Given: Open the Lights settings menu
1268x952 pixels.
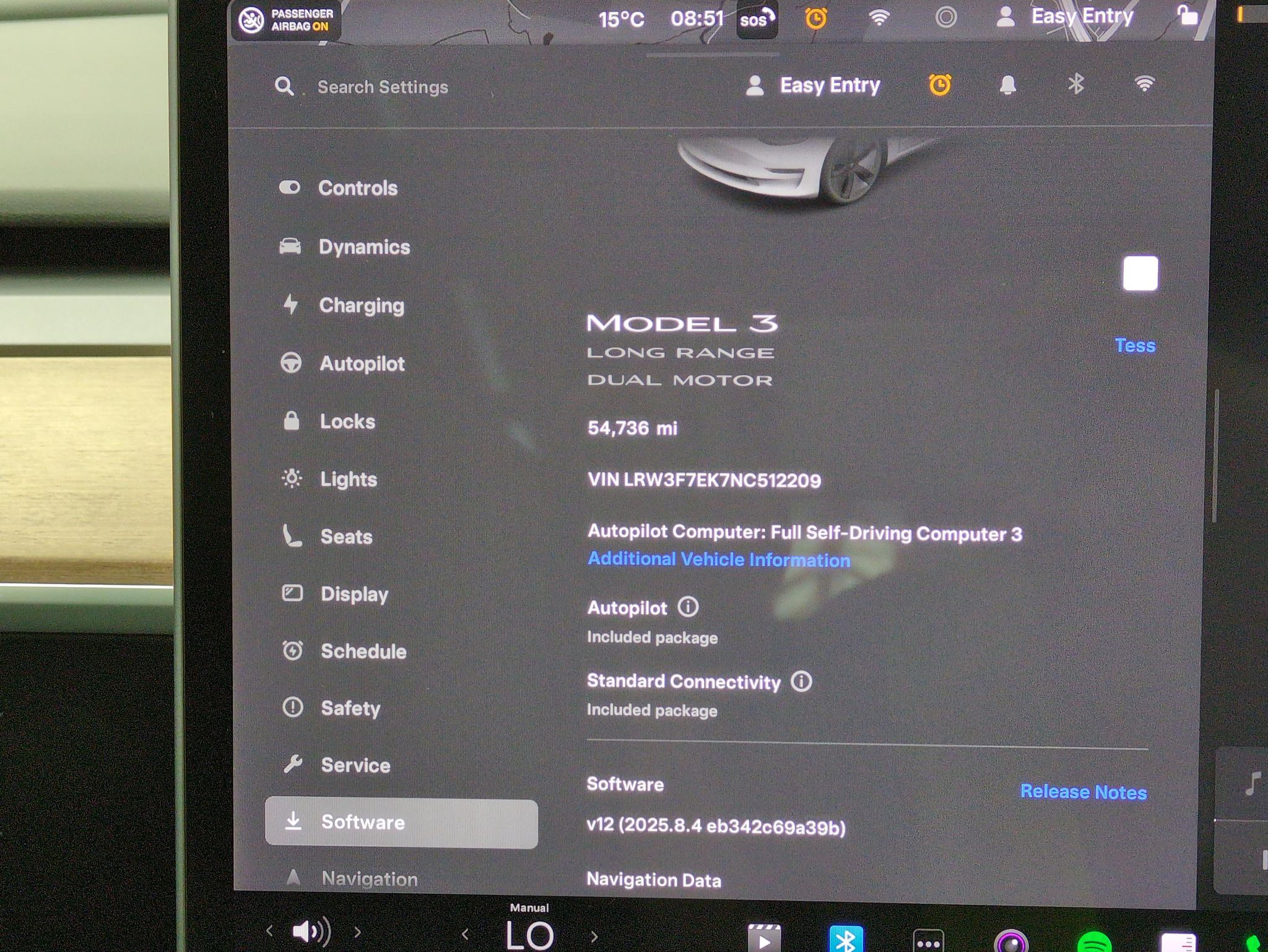Looking at the screenshot, I should click(329, 479).
